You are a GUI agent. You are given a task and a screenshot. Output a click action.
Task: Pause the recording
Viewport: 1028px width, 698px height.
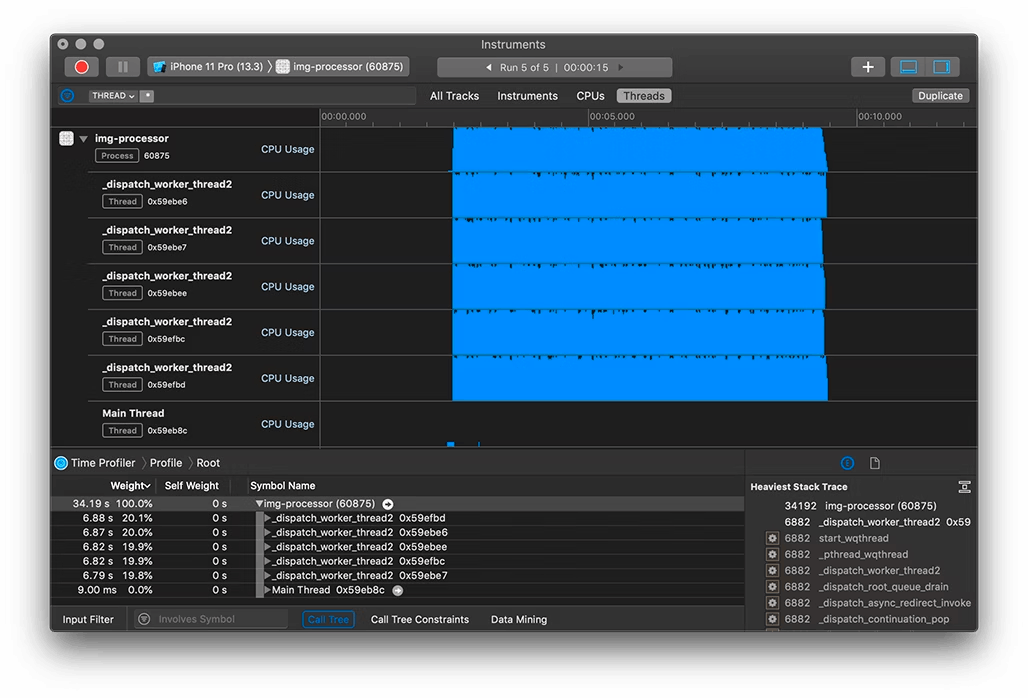click(x=123, y=67)
